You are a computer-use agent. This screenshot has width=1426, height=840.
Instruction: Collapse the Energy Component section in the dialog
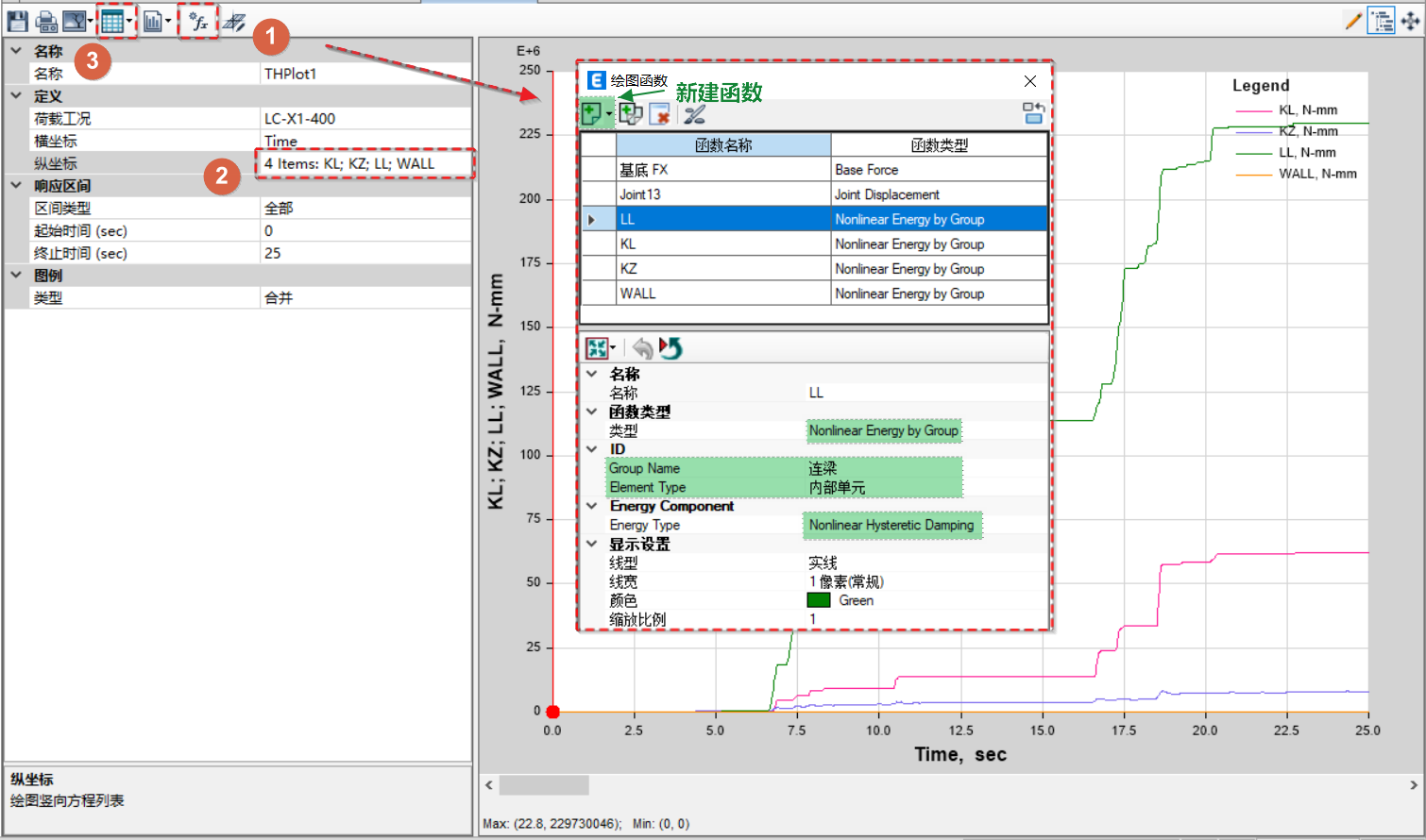tap(592, 506)
